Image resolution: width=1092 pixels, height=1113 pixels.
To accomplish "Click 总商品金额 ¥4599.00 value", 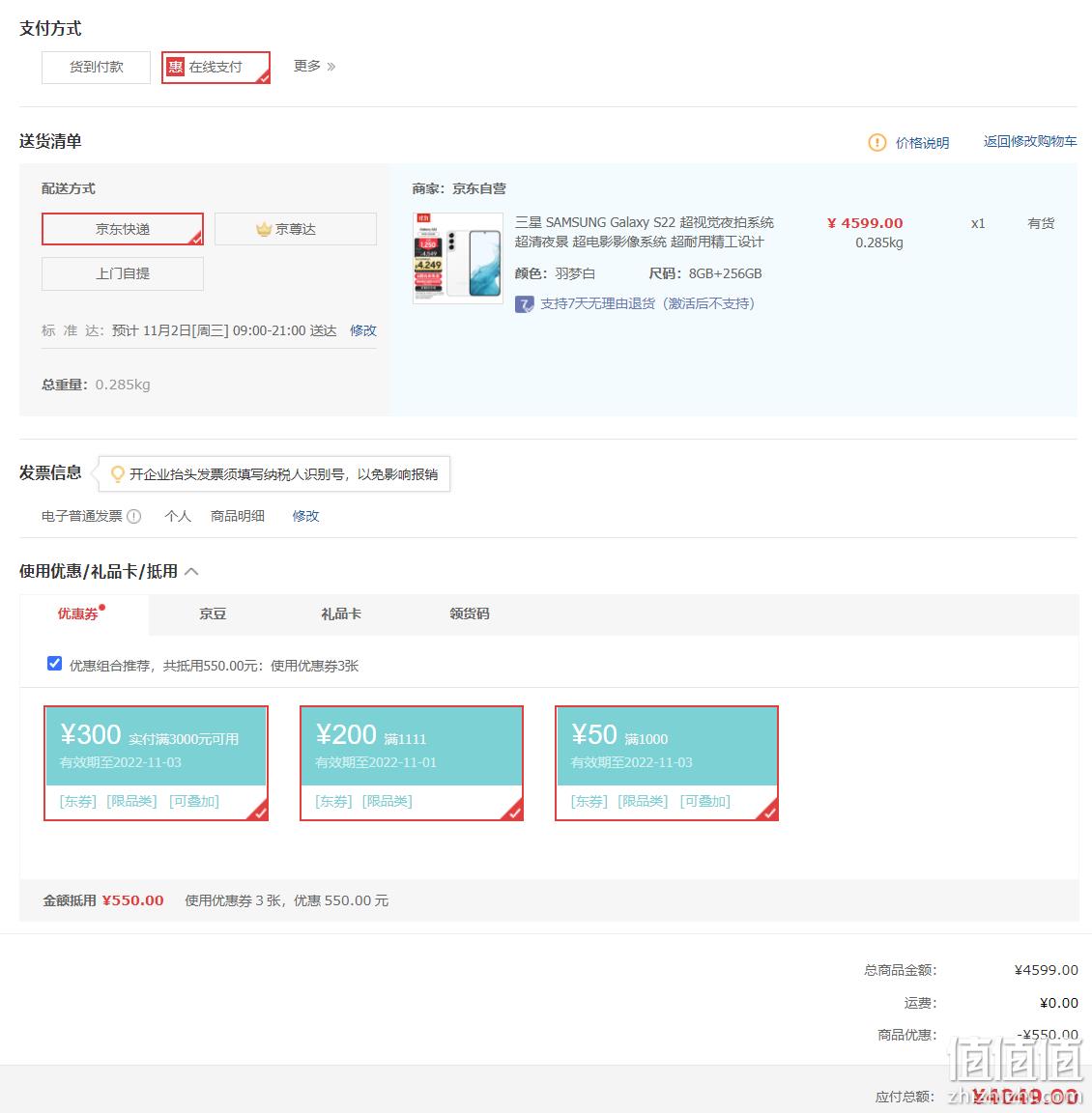I will pyautogui.click(x=1046, y=970).
